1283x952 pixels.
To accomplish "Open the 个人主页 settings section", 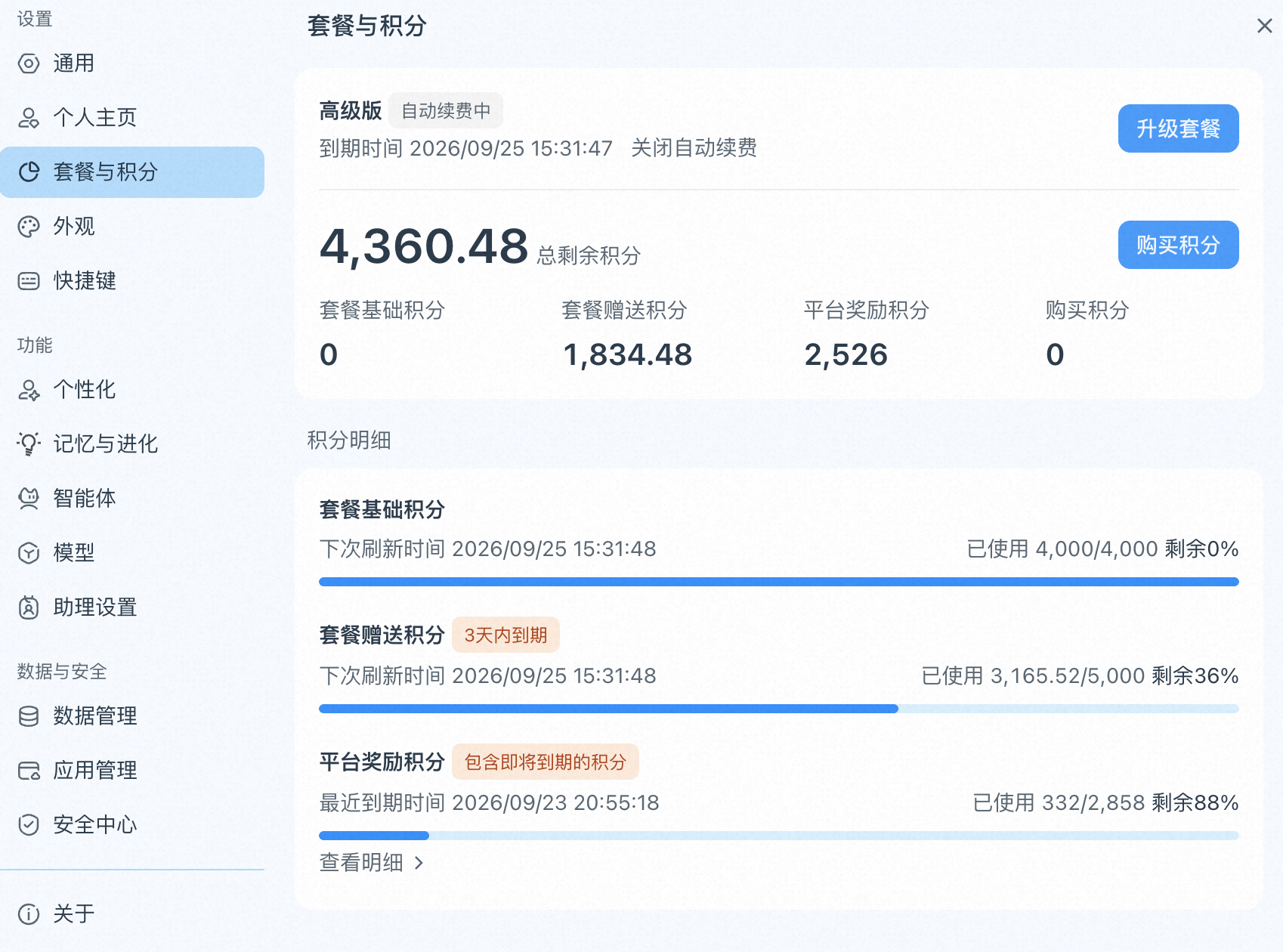I will tap(132, 118).
